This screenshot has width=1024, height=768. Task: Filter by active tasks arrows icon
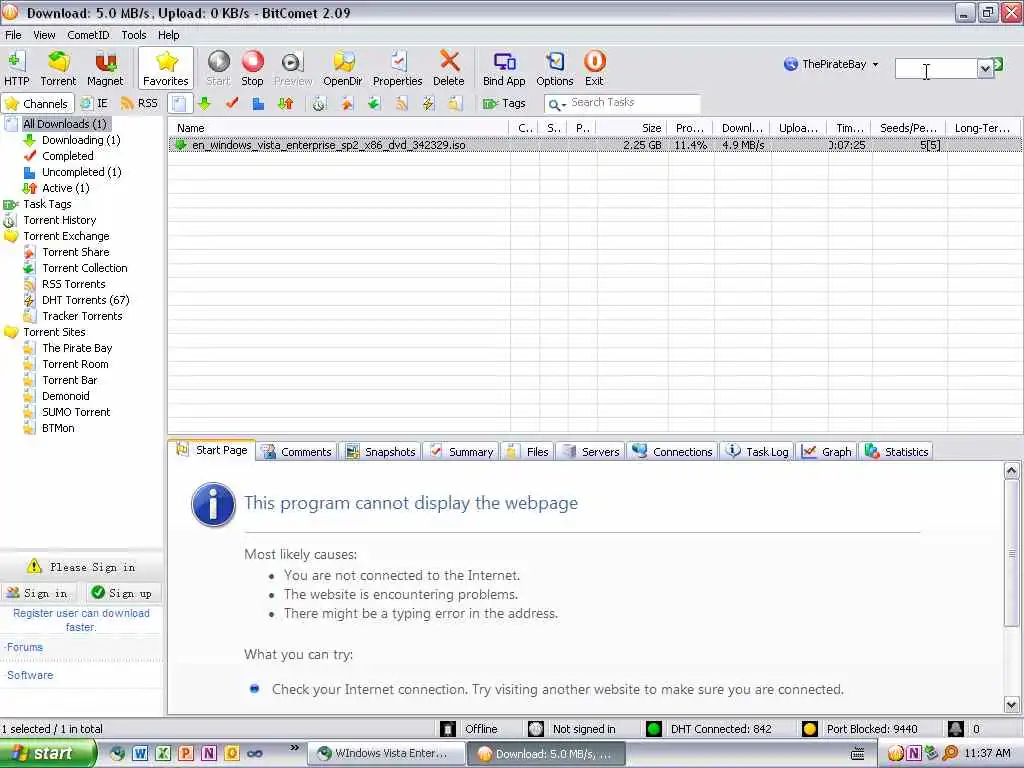click(x=285, y=103)
